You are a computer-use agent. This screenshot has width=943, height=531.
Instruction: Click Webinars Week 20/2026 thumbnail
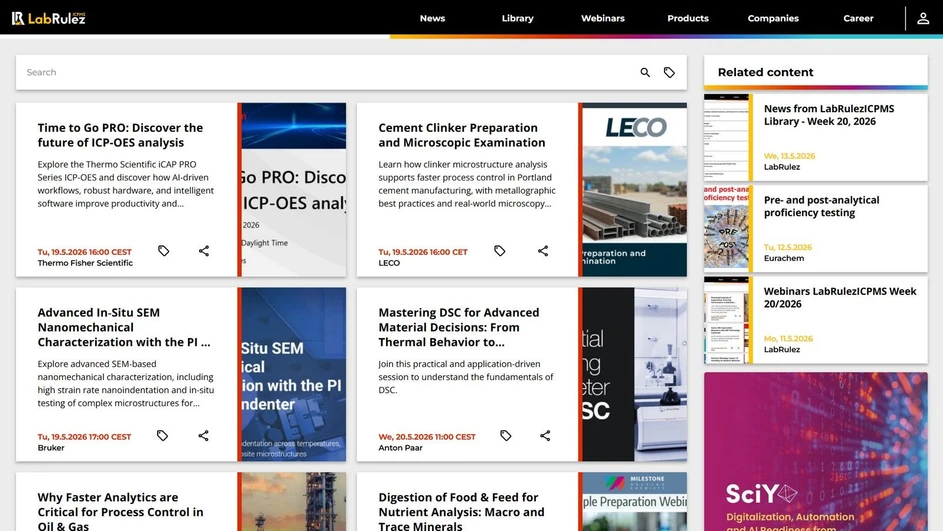pos(726,320)
